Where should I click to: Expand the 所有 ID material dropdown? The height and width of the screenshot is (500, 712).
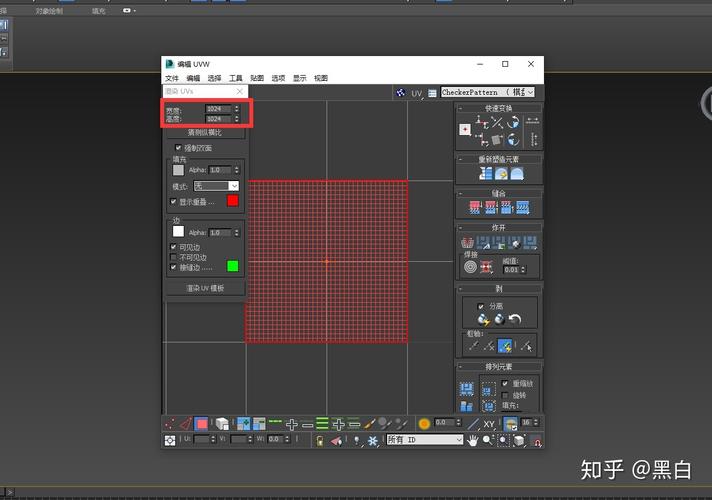coord(424,440)
